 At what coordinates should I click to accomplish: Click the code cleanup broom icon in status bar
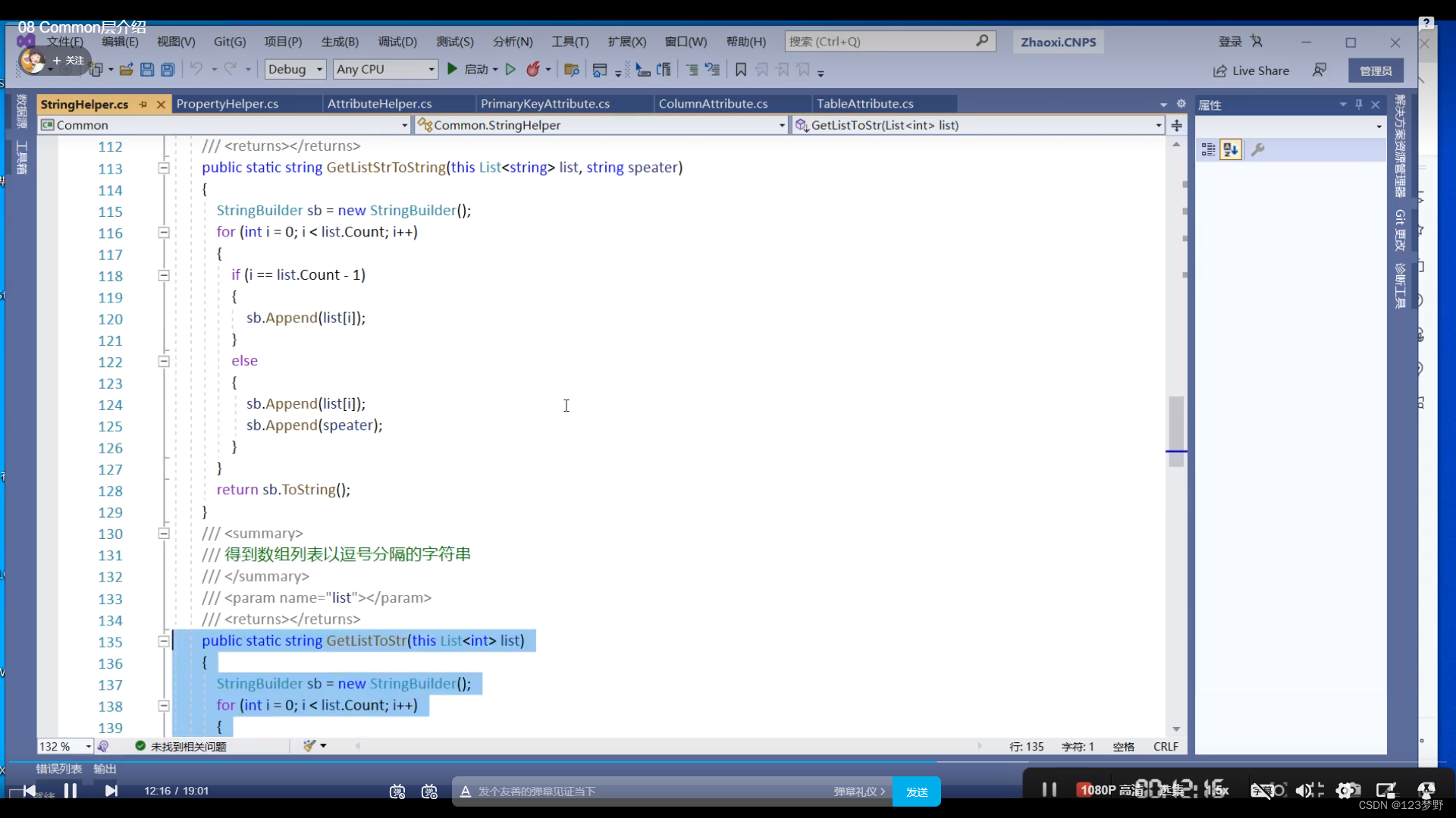[309, 746]
